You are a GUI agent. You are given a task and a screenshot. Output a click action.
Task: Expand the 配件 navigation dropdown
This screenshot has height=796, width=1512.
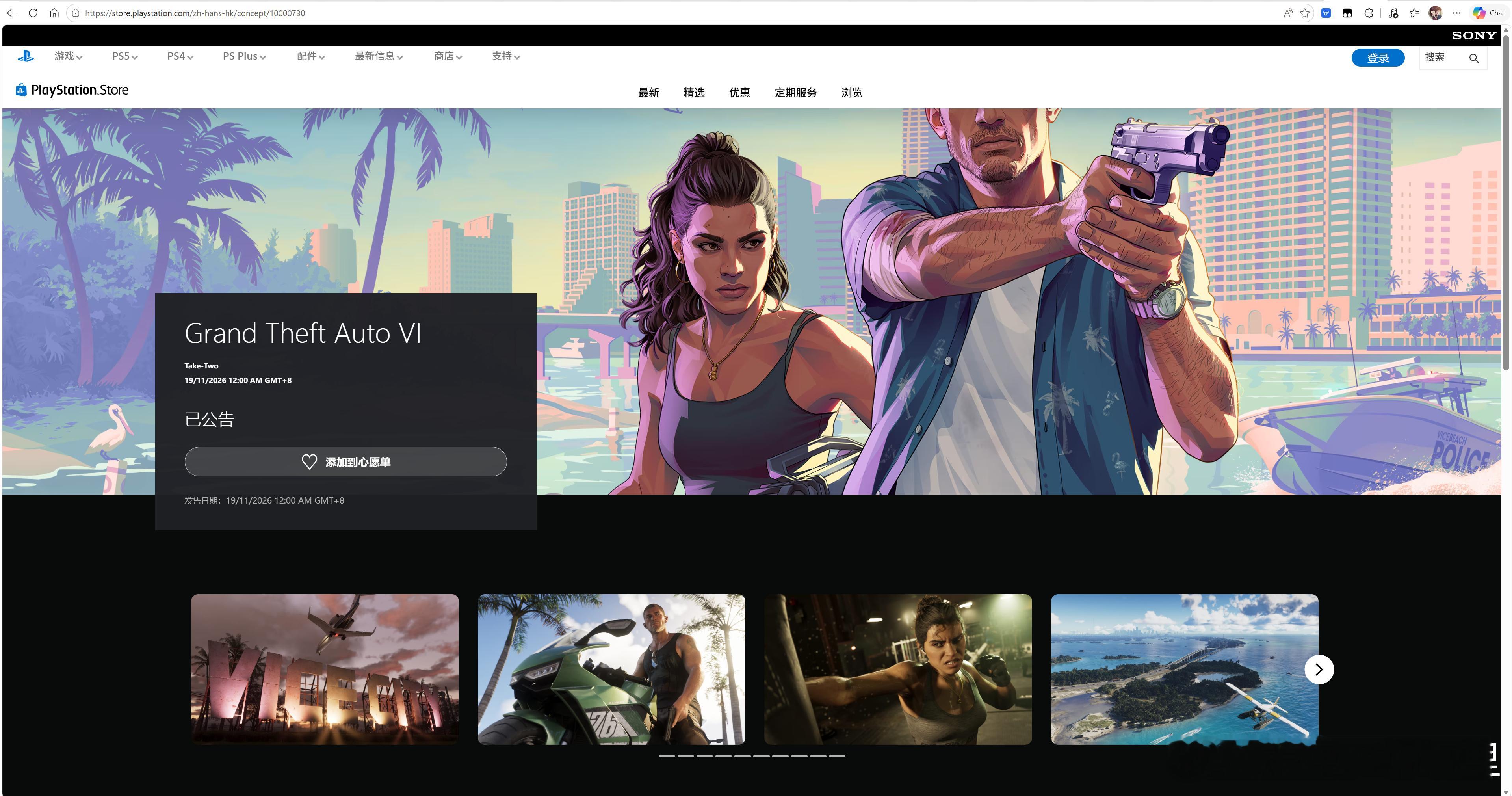tap(310, 56)
